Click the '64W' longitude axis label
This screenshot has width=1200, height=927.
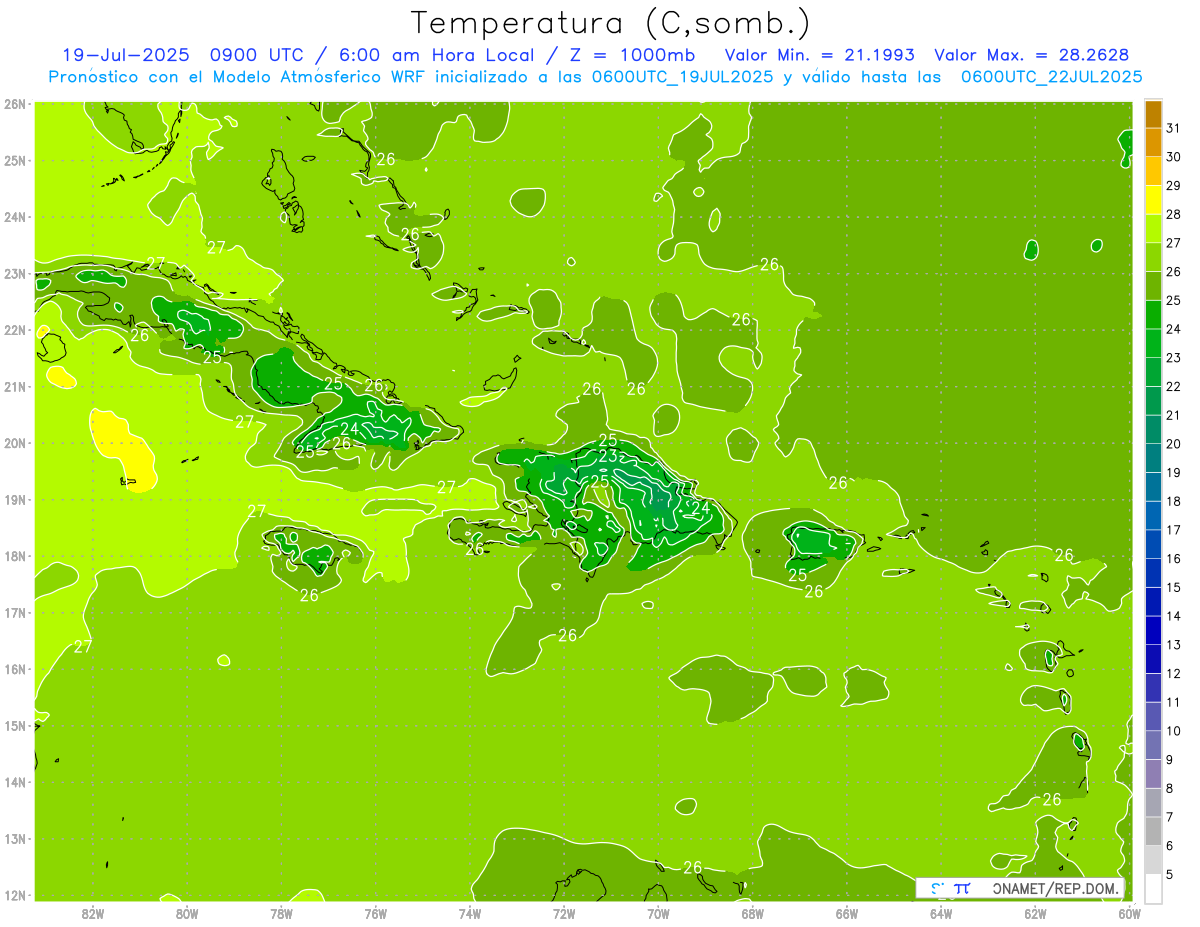coord(941,913)
